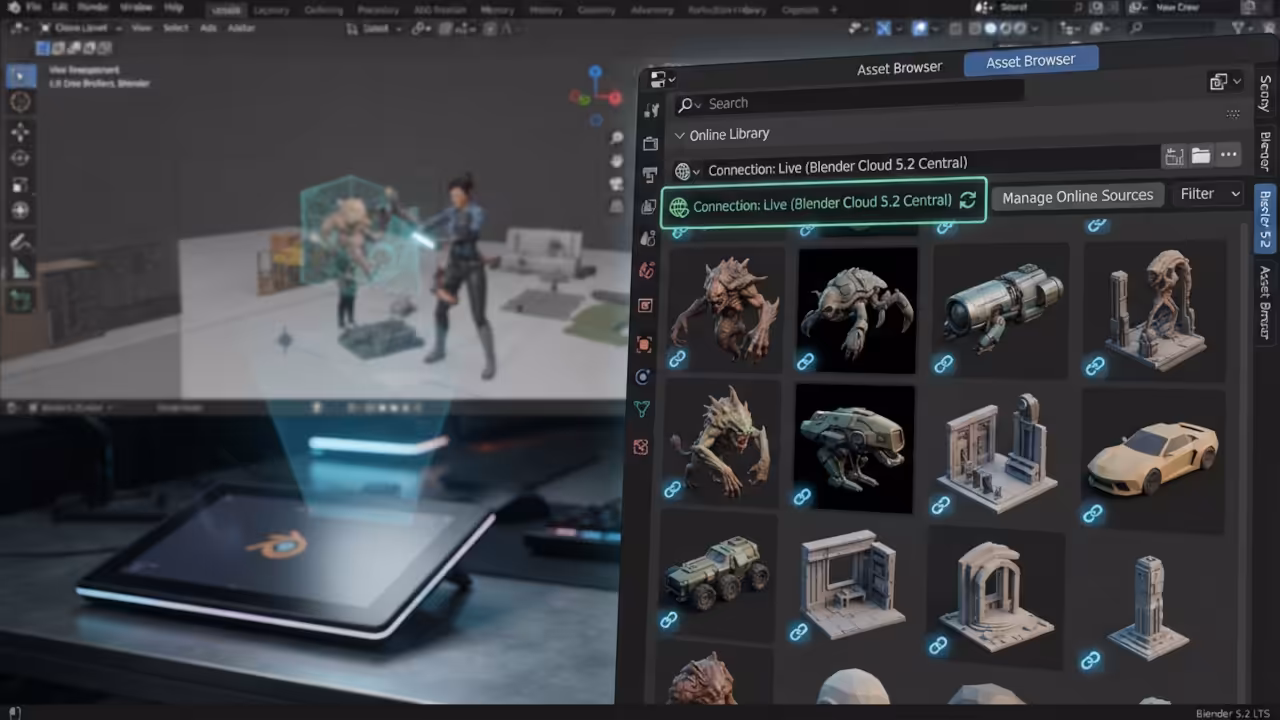Select the Measure ruler tool

tap(21, 267)
